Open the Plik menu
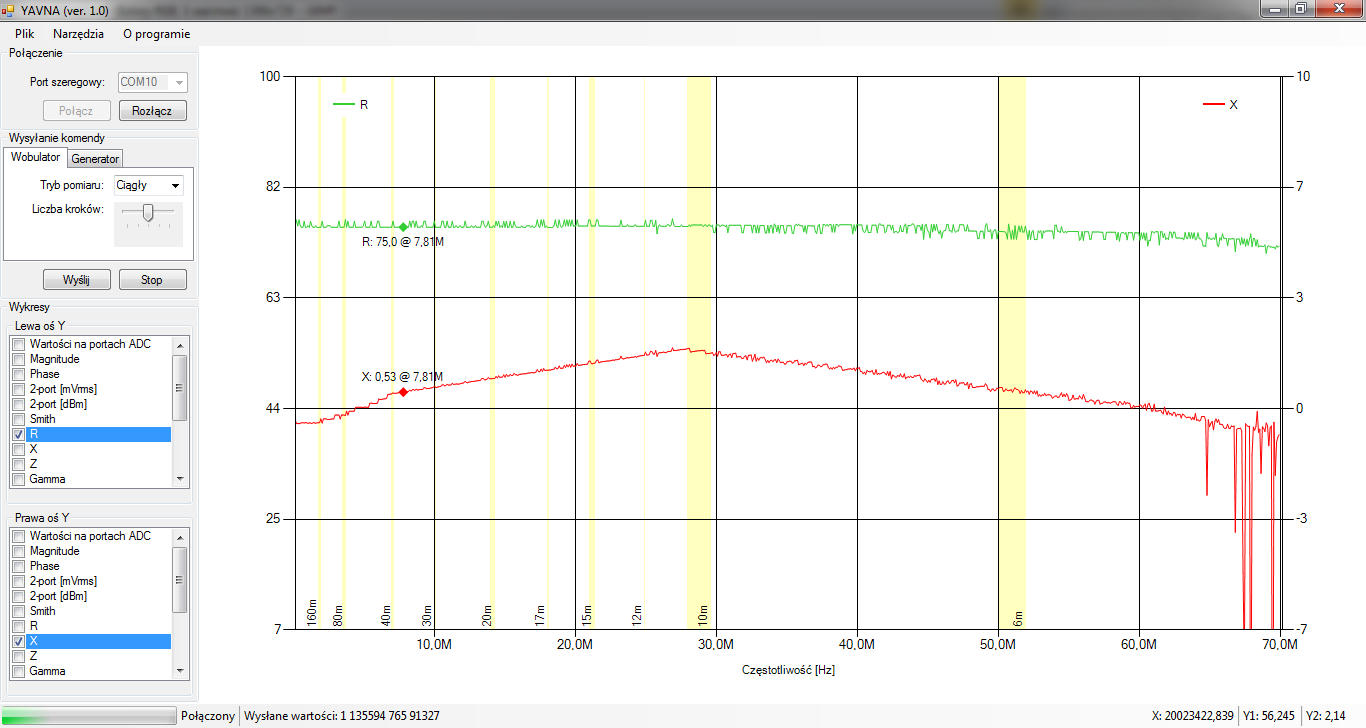Screen dimensions: 1366x728 (x=25, y=33)
